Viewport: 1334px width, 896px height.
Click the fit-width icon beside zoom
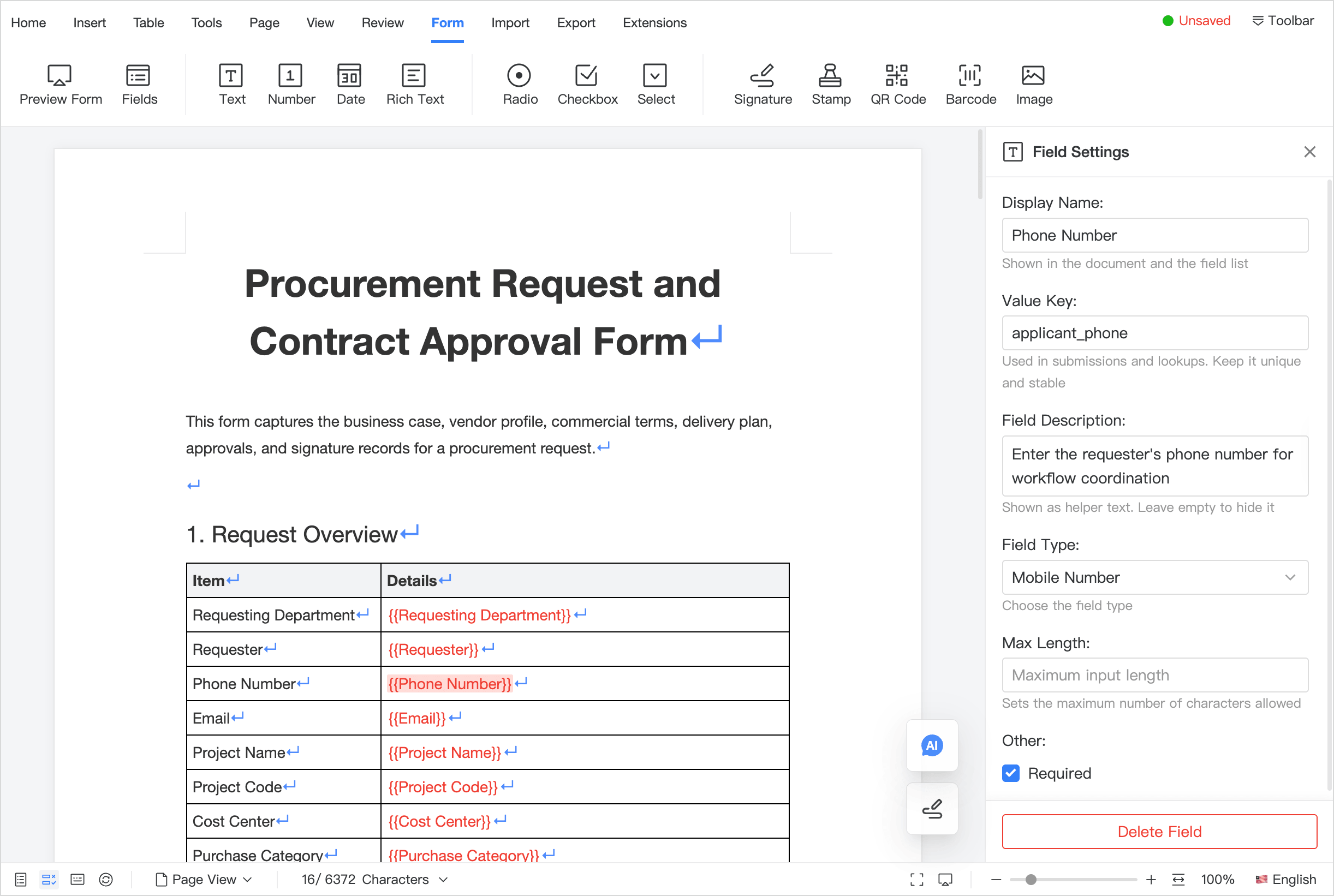(x=1178, y=879)
